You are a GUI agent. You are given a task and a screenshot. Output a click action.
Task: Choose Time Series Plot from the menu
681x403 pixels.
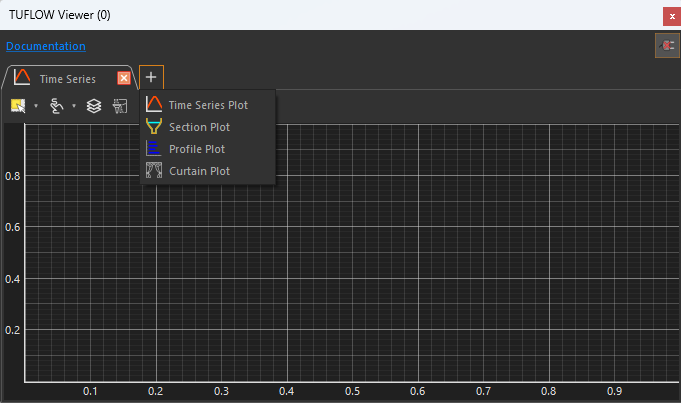click(207, 104)
